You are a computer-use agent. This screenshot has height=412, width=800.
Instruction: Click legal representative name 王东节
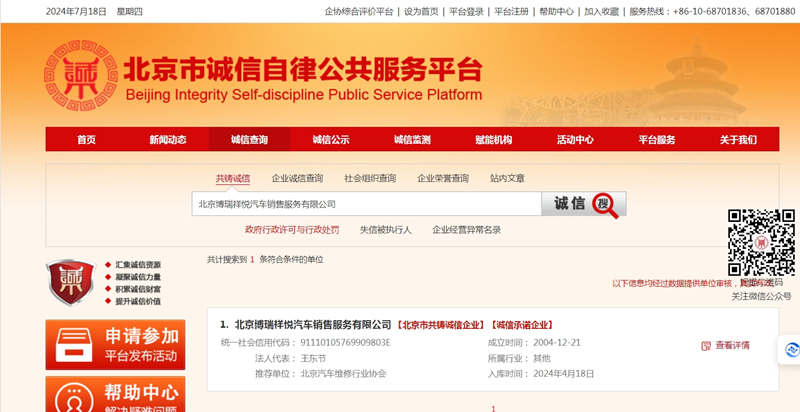(x=313, y=358)
